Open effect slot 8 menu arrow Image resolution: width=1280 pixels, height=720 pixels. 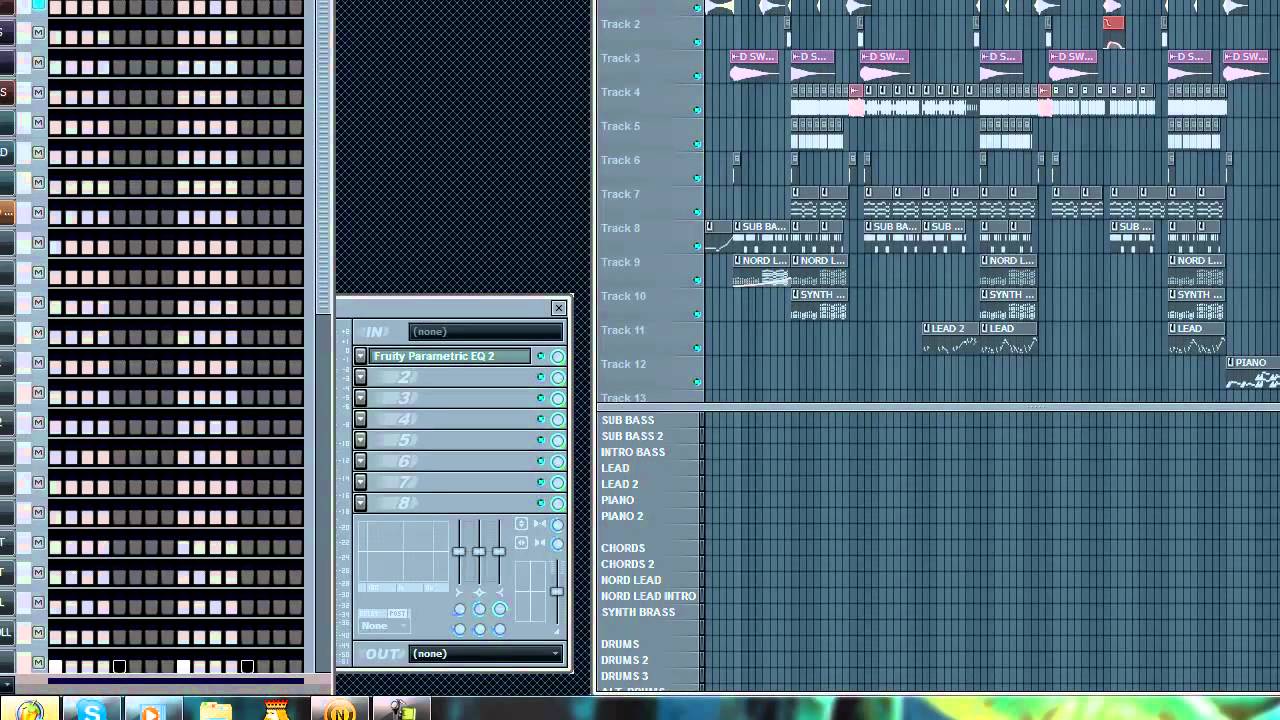[x=361, y=503]
